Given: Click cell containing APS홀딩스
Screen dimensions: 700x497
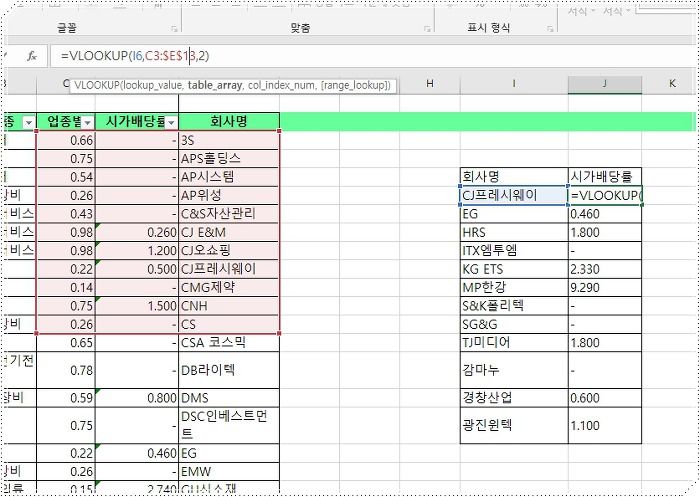Looking at the screenshot, I should [x=229, y=159].
